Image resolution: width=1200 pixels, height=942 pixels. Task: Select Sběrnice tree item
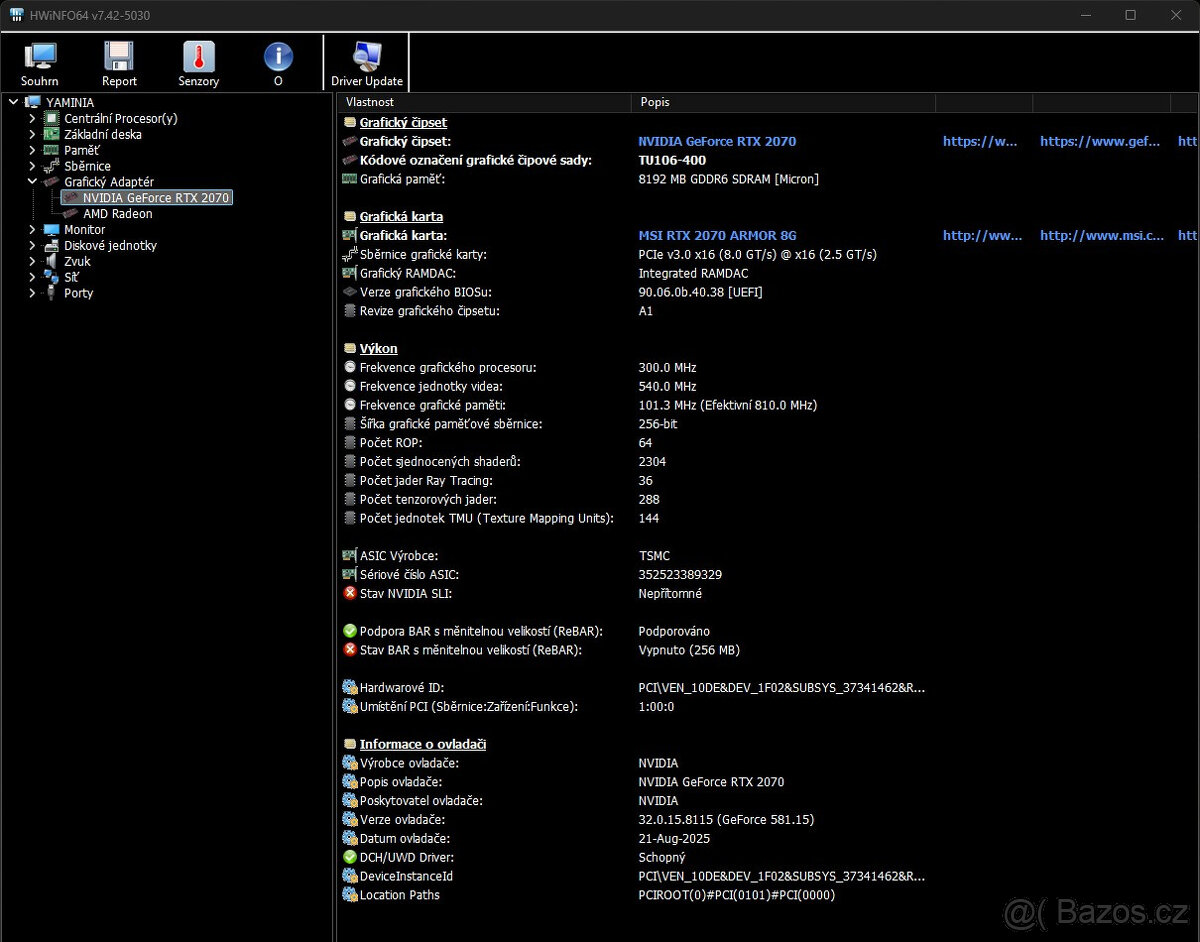tap(88, 166)
